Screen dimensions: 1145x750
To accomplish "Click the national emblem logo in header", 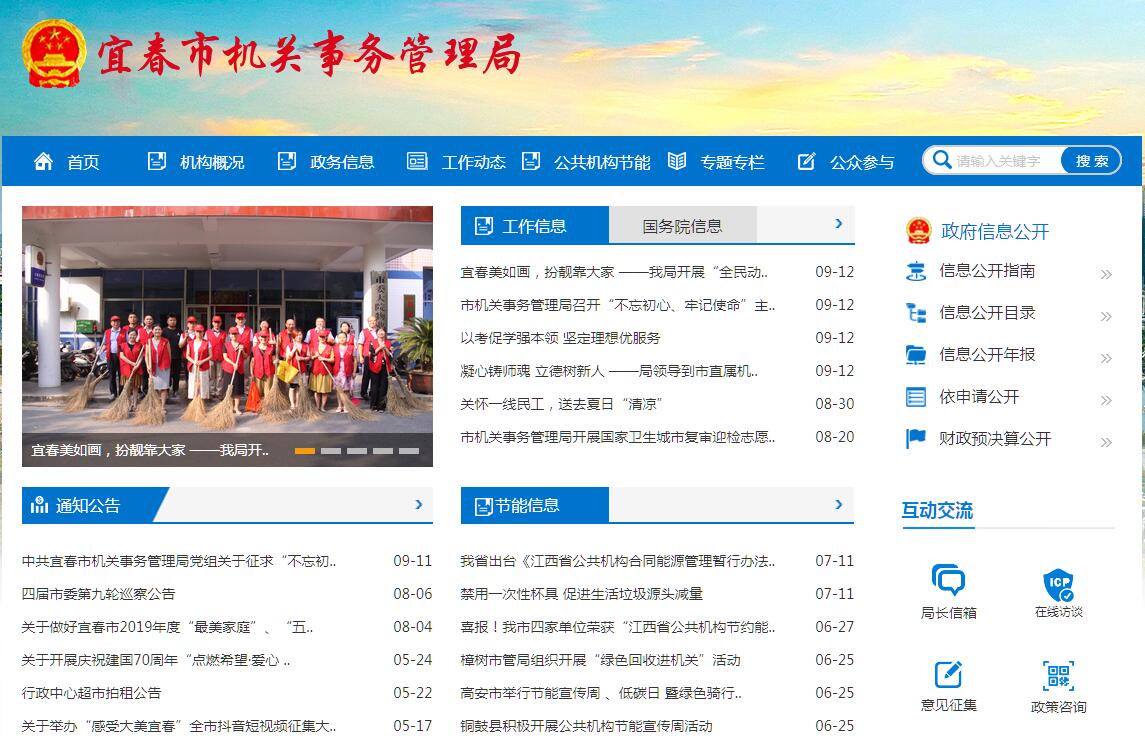I will pyautogui.click(x=53, y=53).
